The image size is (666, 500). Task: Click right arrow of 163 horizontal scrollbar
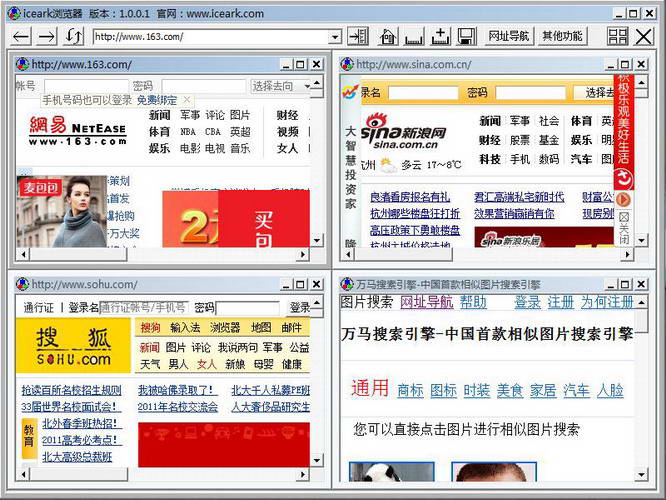[302, 254]
